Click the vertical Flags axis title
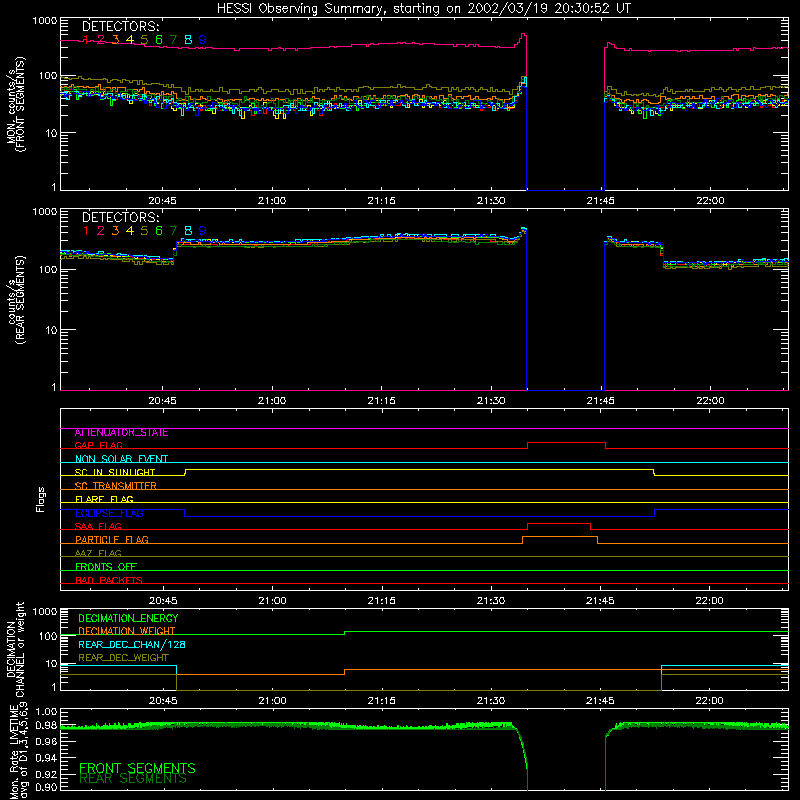 [x=41, y=499]
